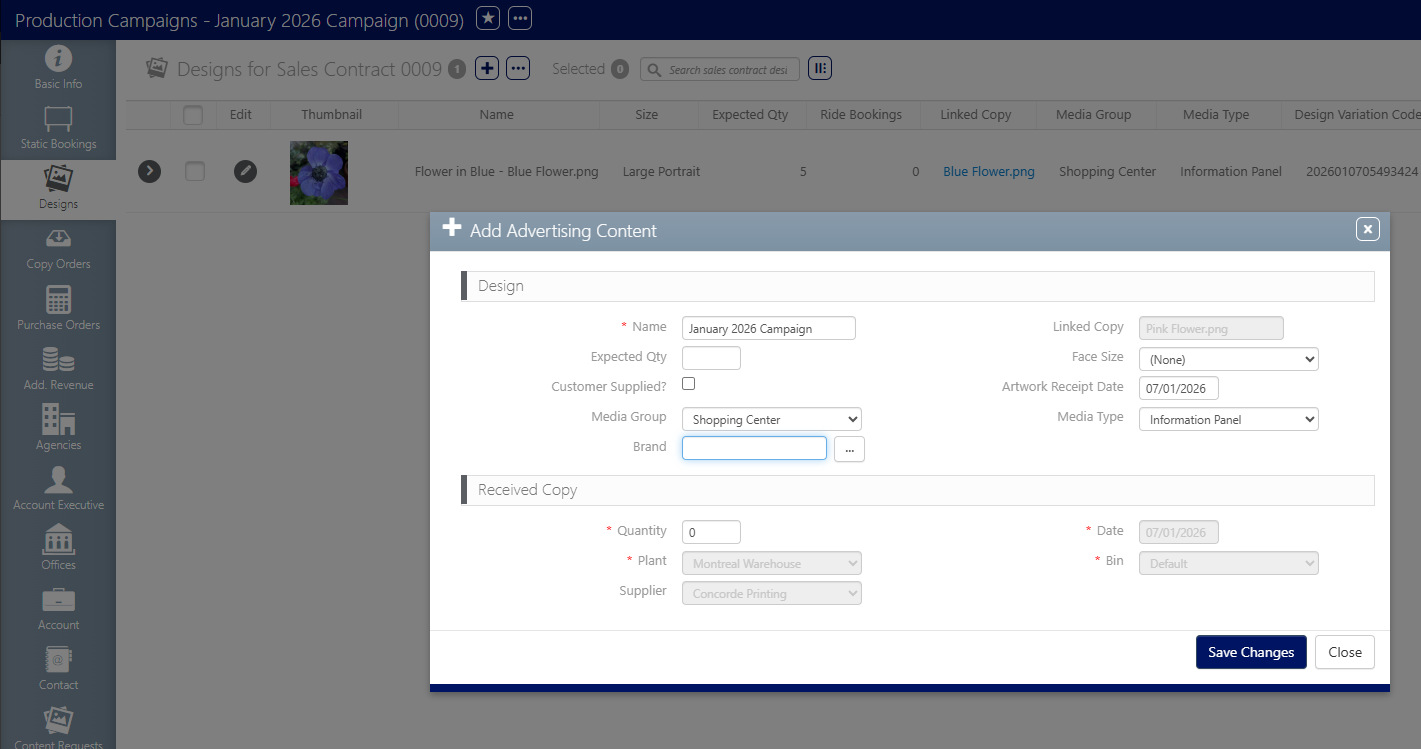The image size is (1421, 749).
Task: Open Copy Orders from the sidebar
Action: (58, 248)
